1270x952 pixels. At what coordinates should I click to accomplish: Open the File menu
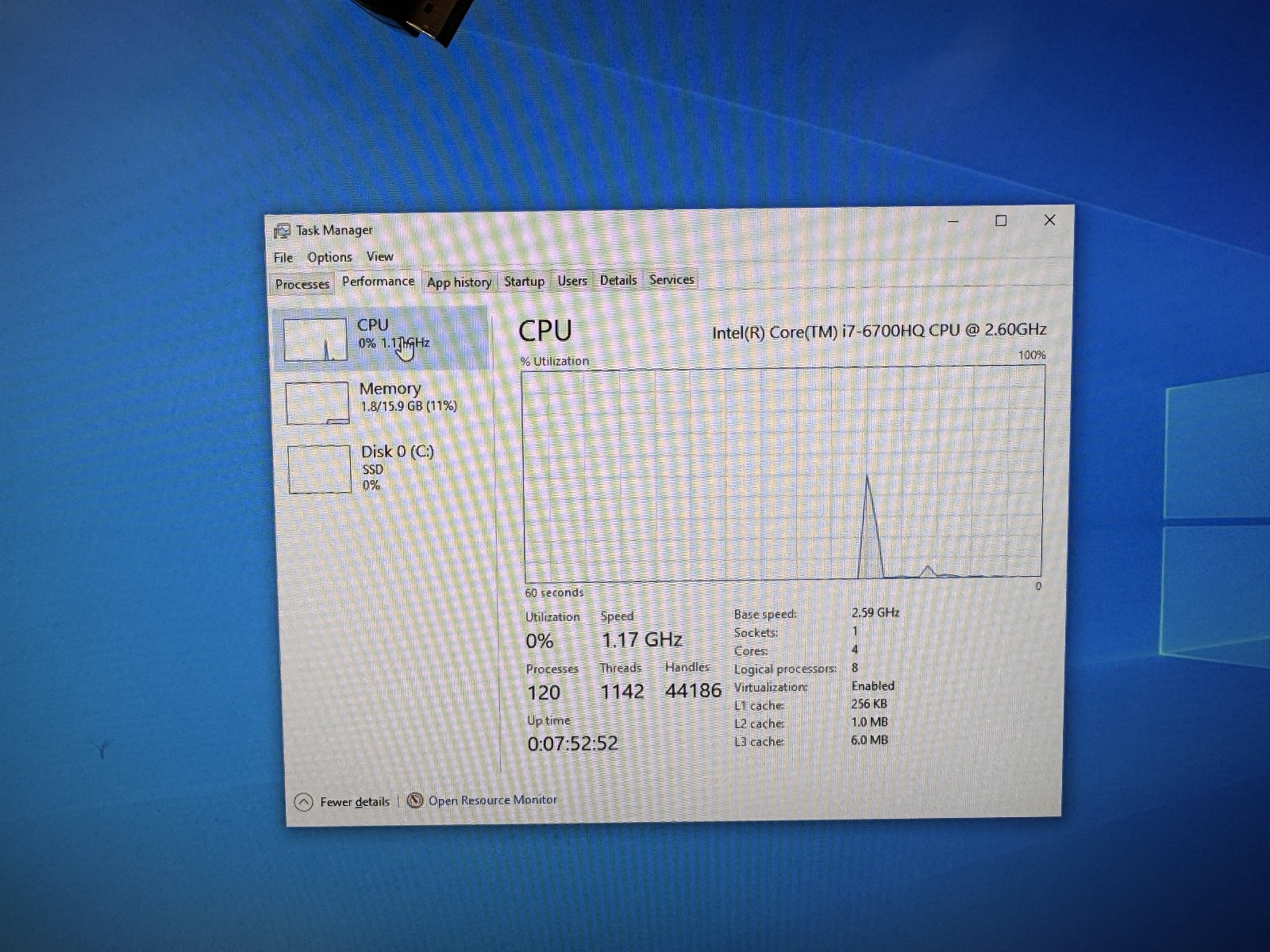coord(283,258)
